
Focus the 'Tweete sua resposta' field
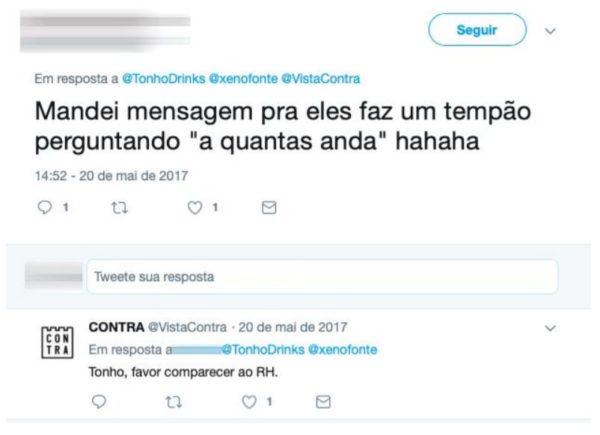click(322, 277)
